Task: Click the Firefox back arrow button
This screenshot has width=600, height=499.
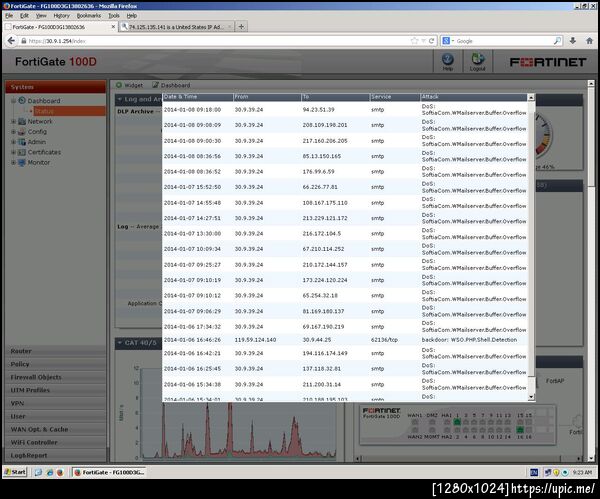Action: tap(11, 41)
